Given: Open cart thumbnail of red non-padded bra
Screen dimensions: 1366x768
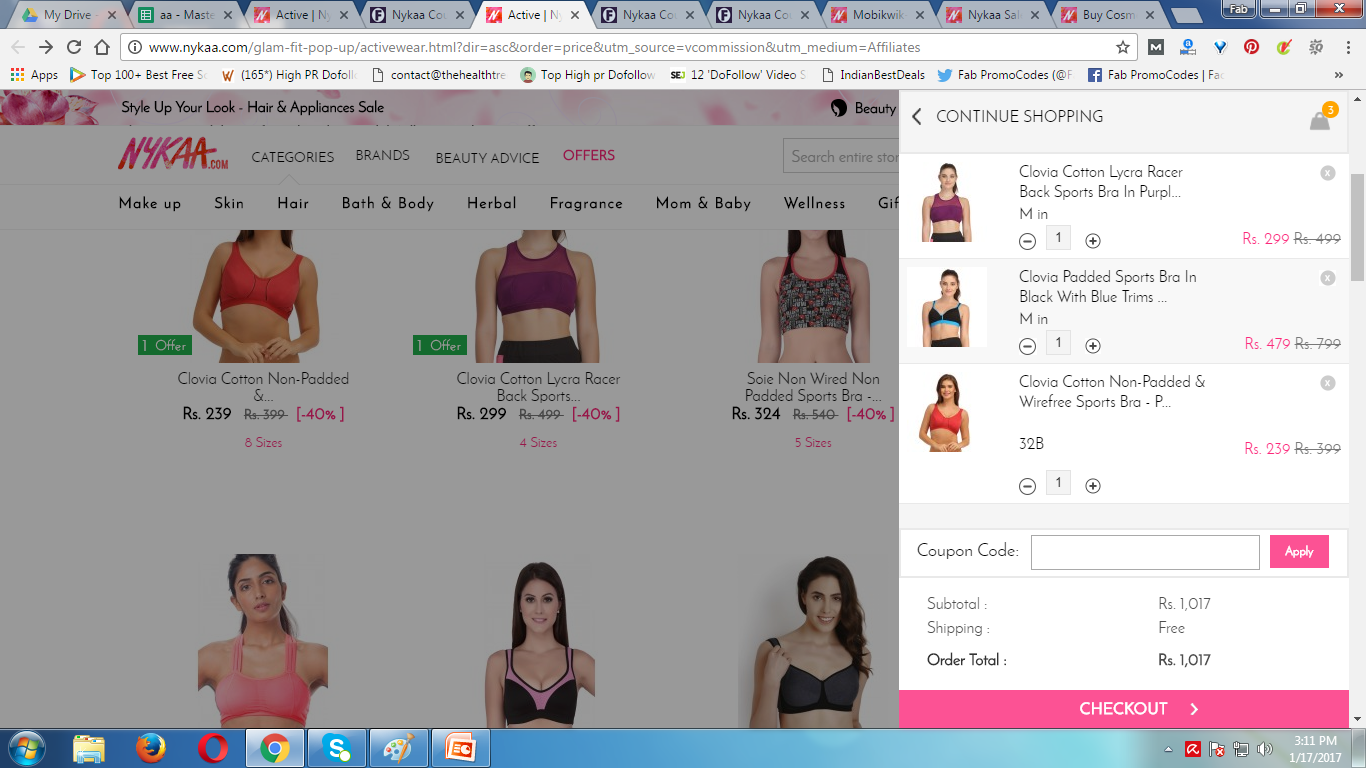Looking at the screenshot, I should coord(946,412).
